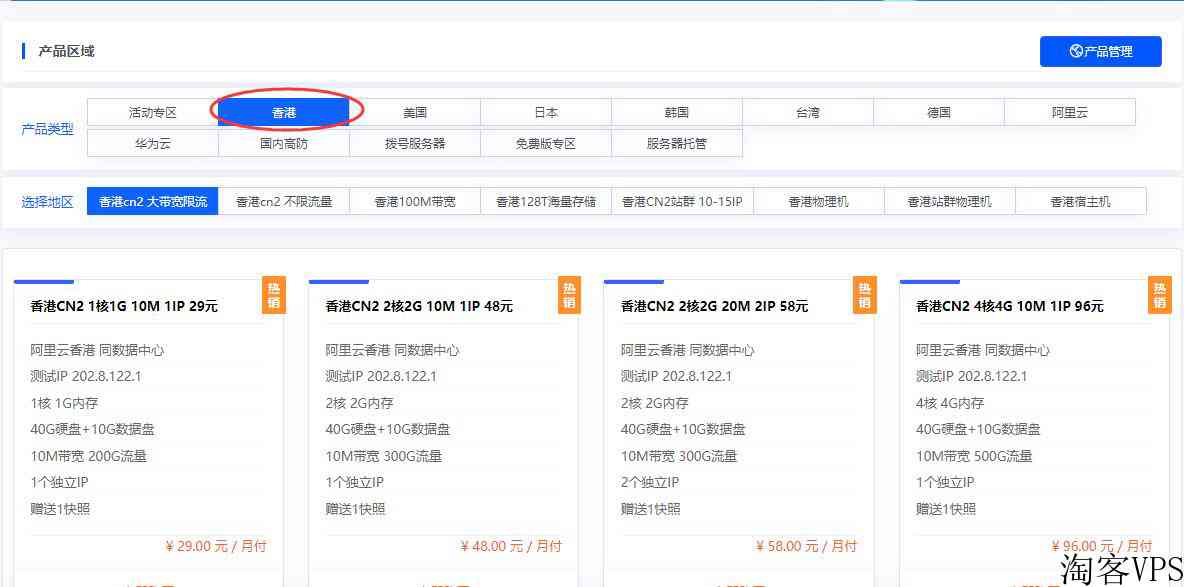Click the 香港CN2 4核4G 96元 plan title
This screenshot has width=1184, height=587.
[1009, 306]
